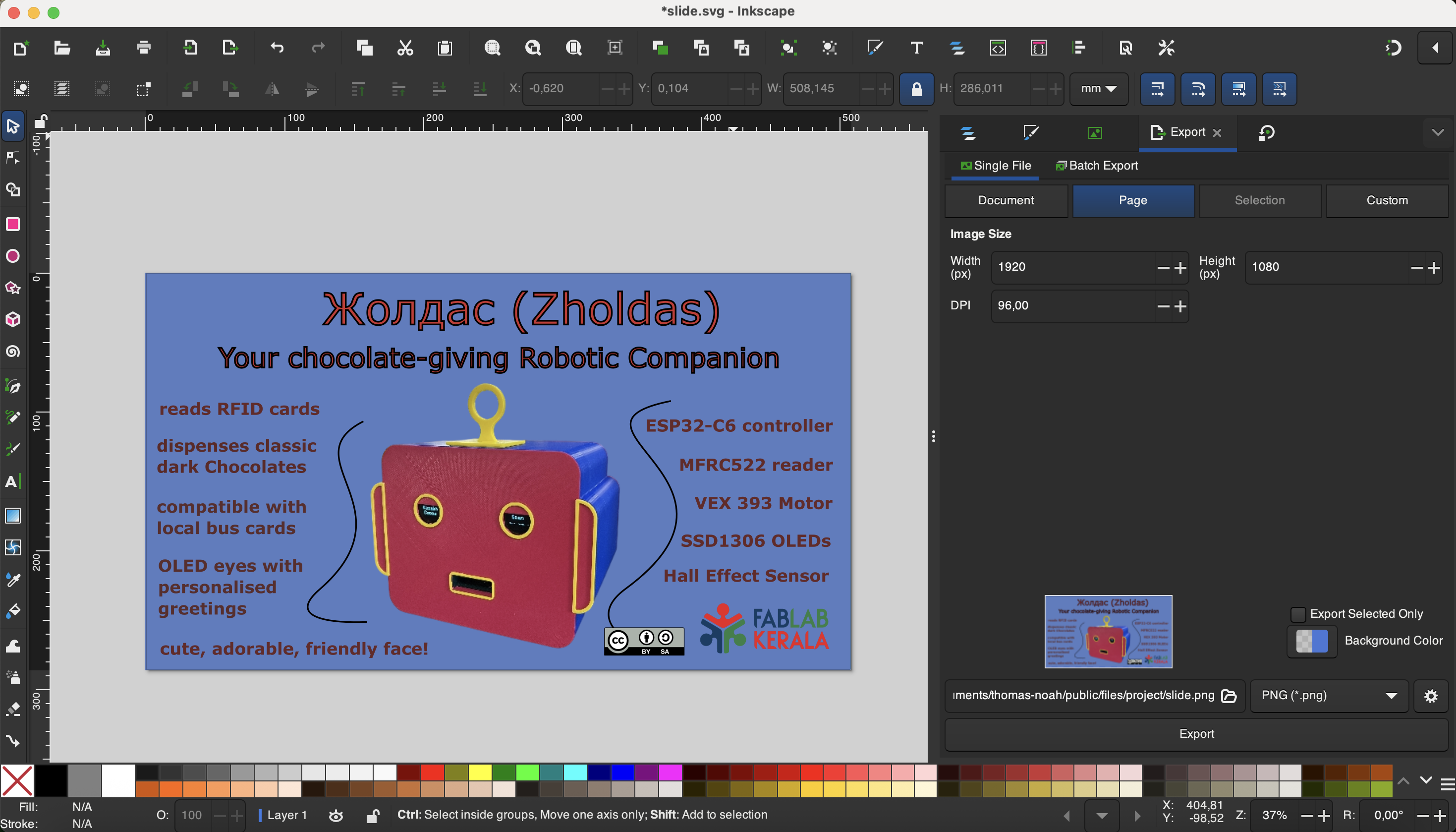Select the Text tool in toolbox

(x=12, y=481)
